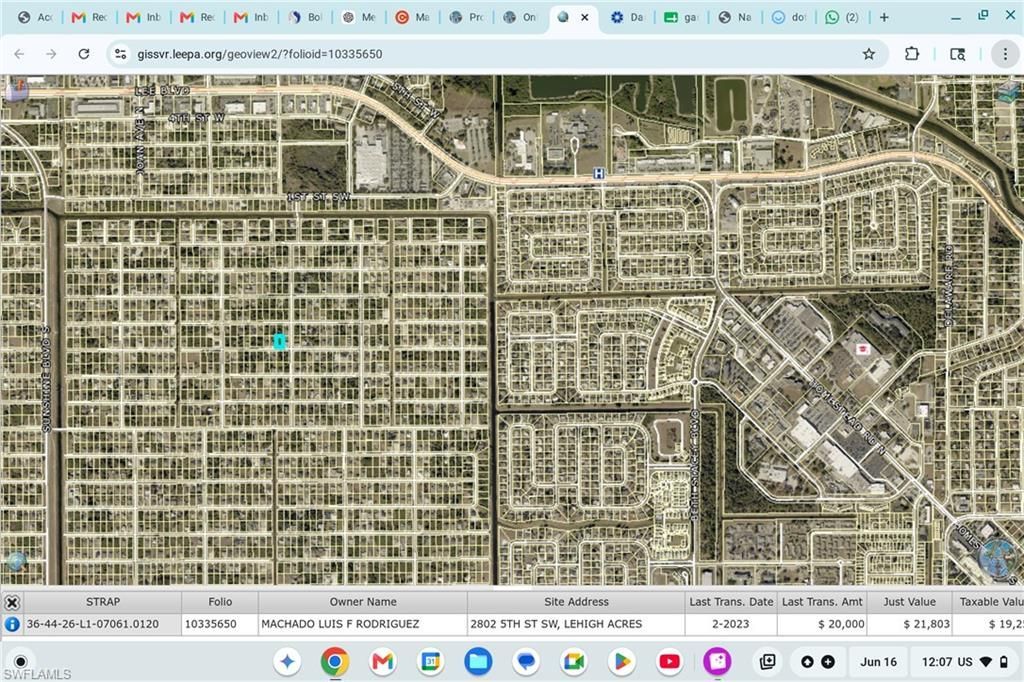Switch to the 'do' tab
1024x682 pixels.
789,18
